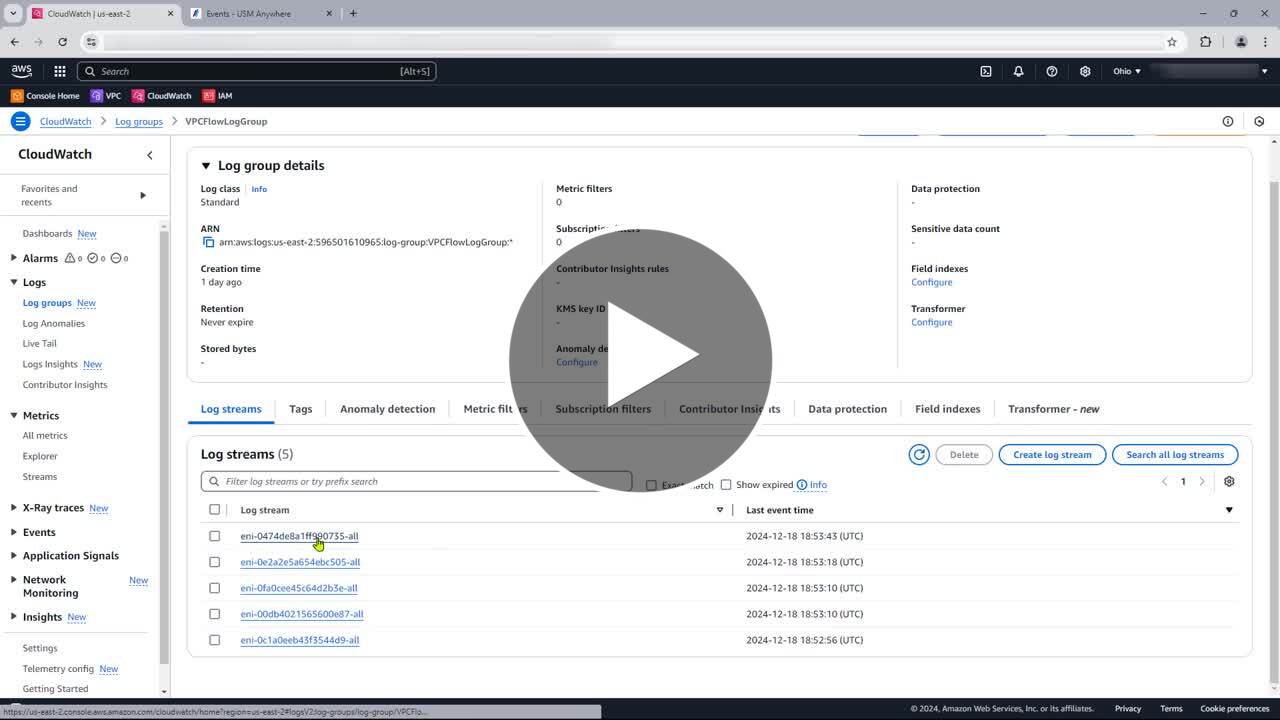
Task: Open AWS CloudShell icon in top bar
Action: [985, 71]
